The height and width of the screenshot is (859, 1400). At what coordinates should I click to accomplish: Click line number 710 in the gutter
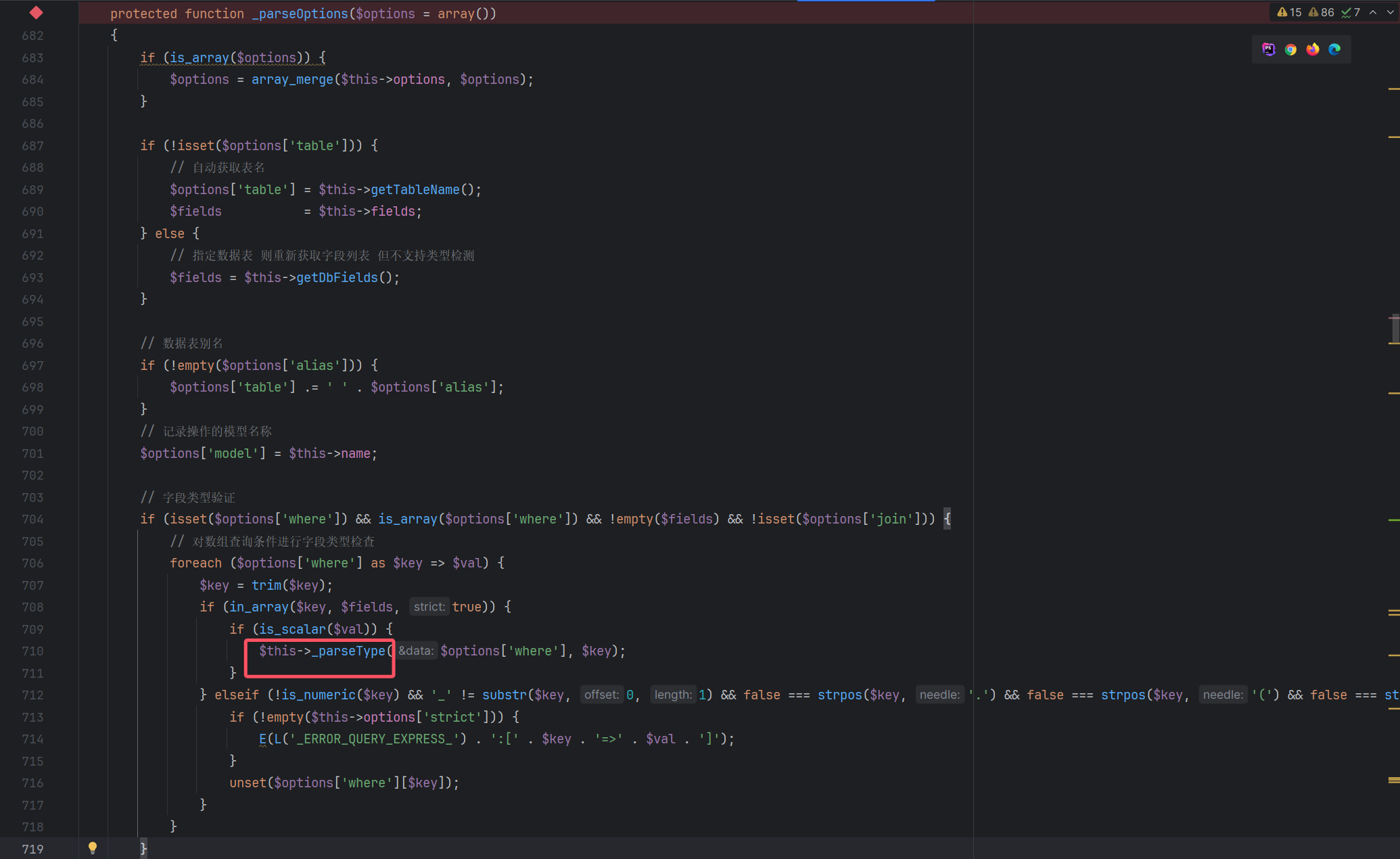32,651
